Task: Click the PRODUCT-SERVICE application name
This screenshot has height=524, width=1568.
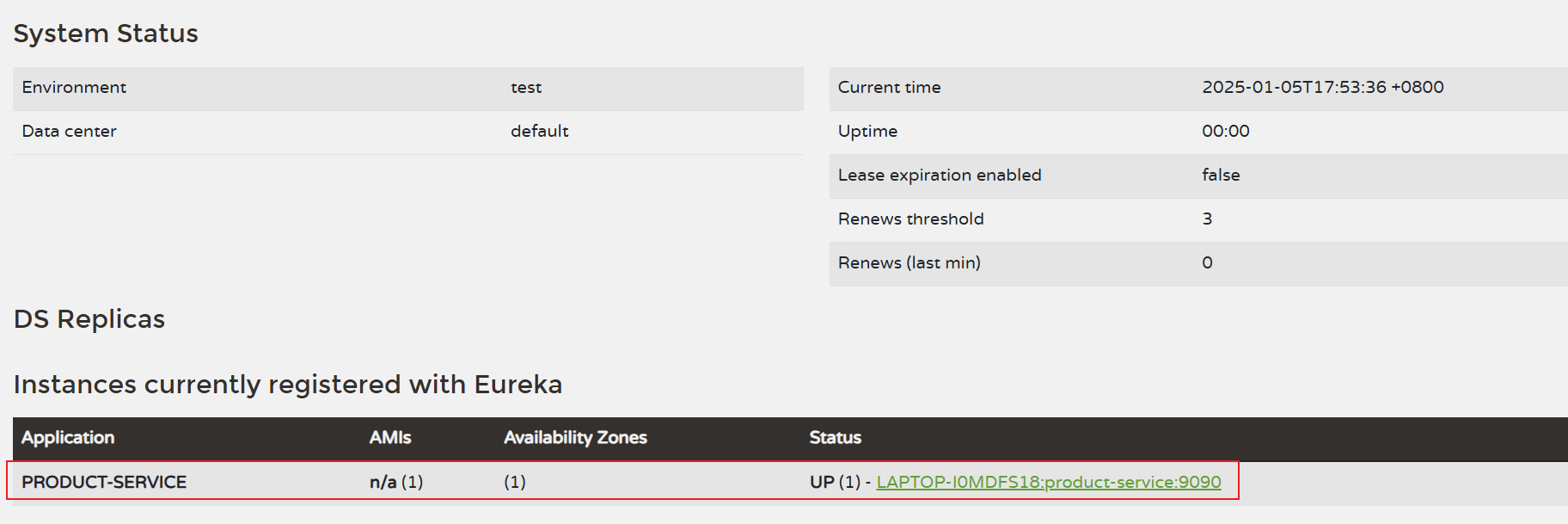Action: (x=104, y=482)
